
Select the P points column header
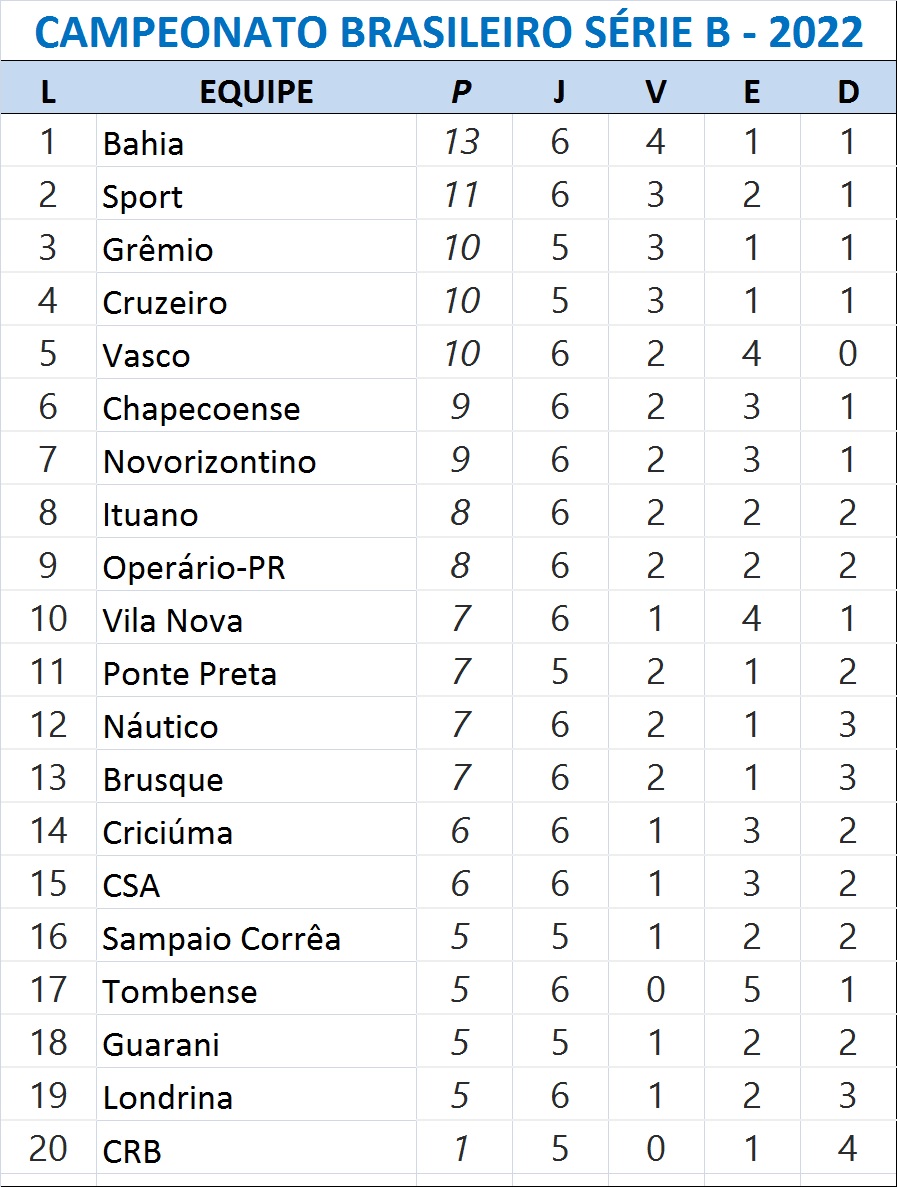click(x=461, y=91)
